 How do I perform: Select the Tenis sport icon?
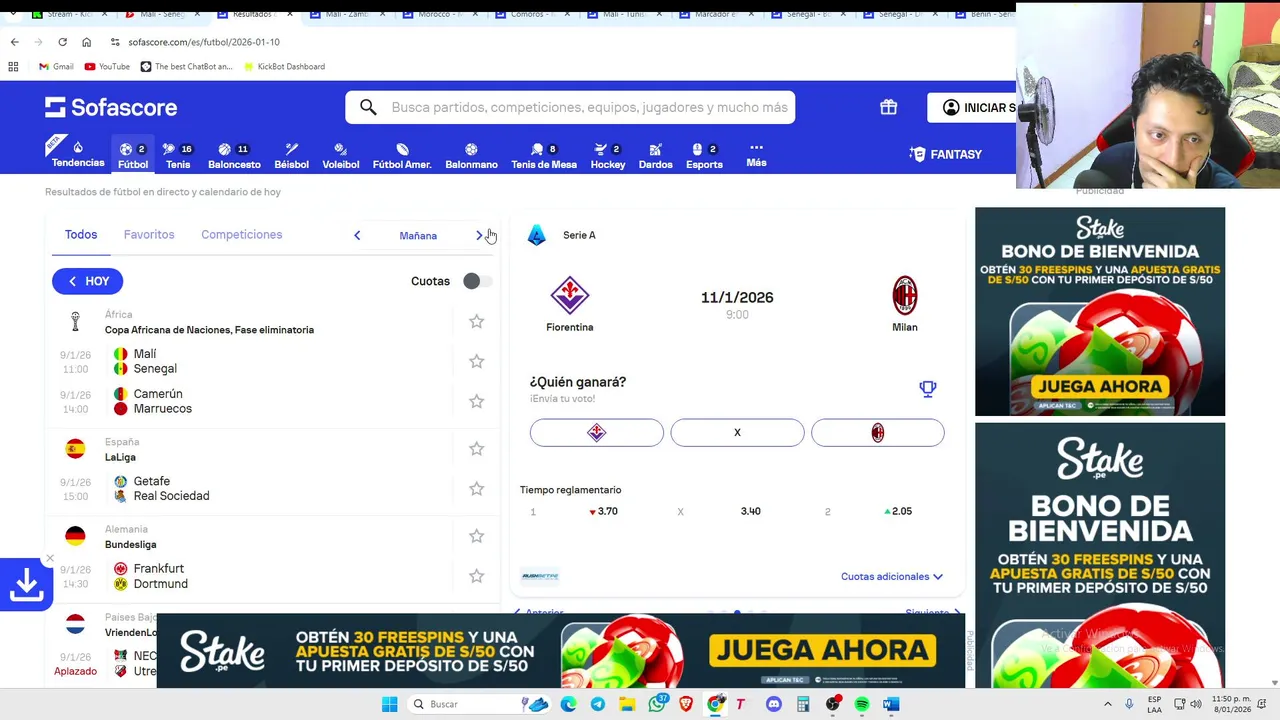pos(169,149)
